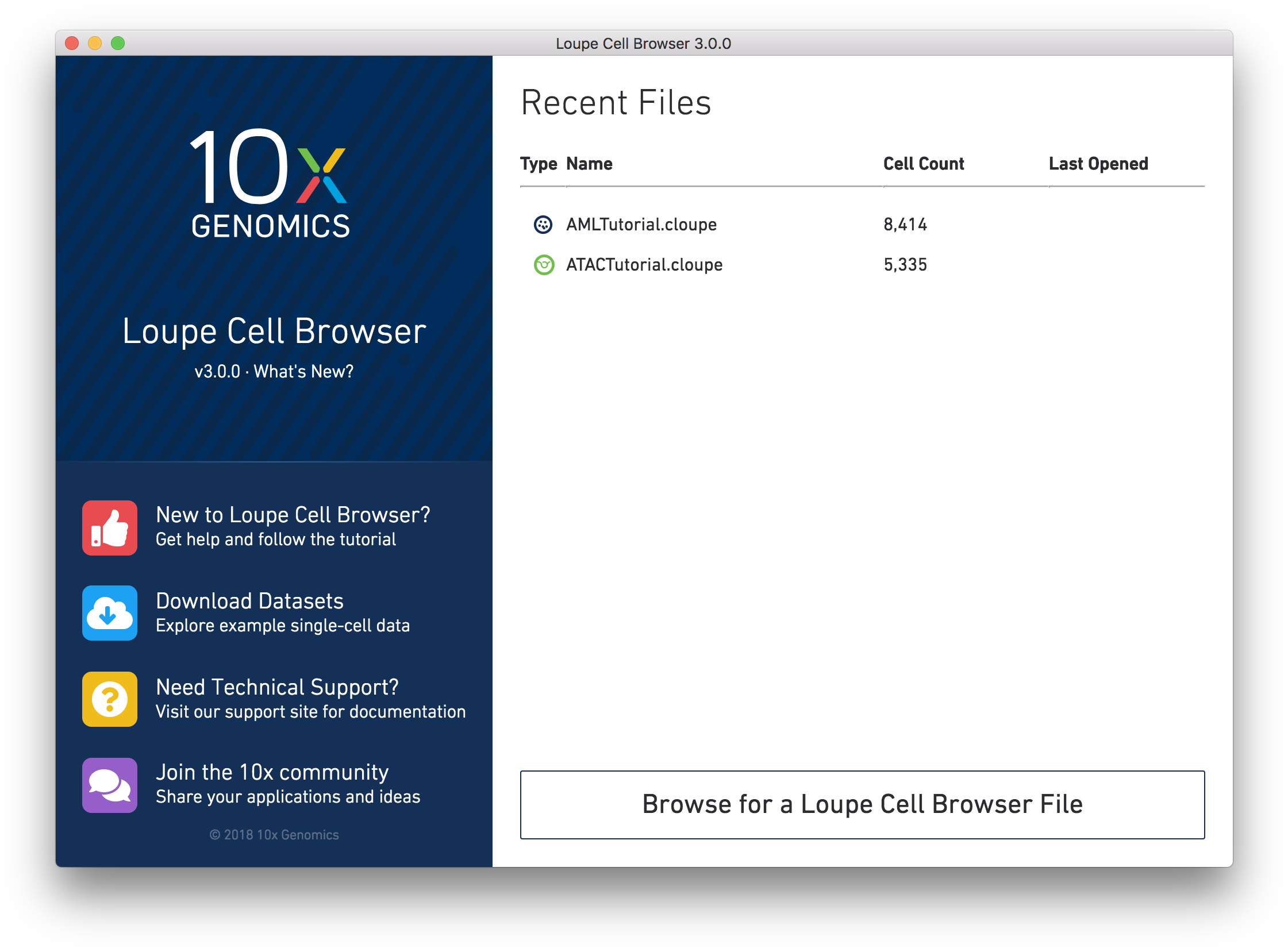Click the Last Opened column header
Image resolution: width=1288 pixels, height=952 pixels.
pyautogui.click(x=1098, y=164)
